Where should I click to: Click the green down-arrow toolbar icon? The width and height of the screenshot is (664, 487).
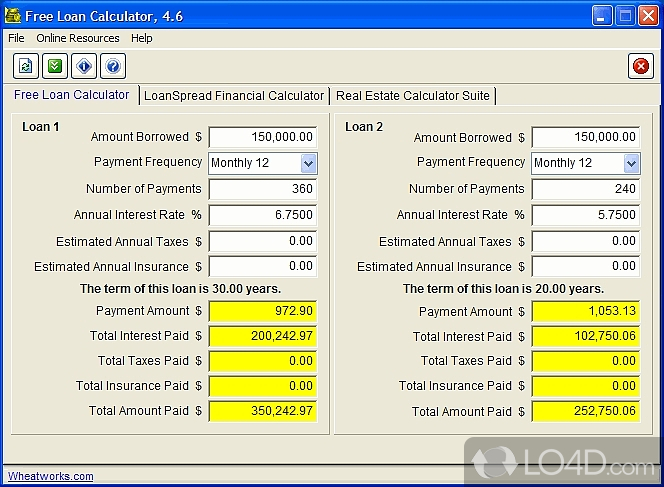pos(55,67)
